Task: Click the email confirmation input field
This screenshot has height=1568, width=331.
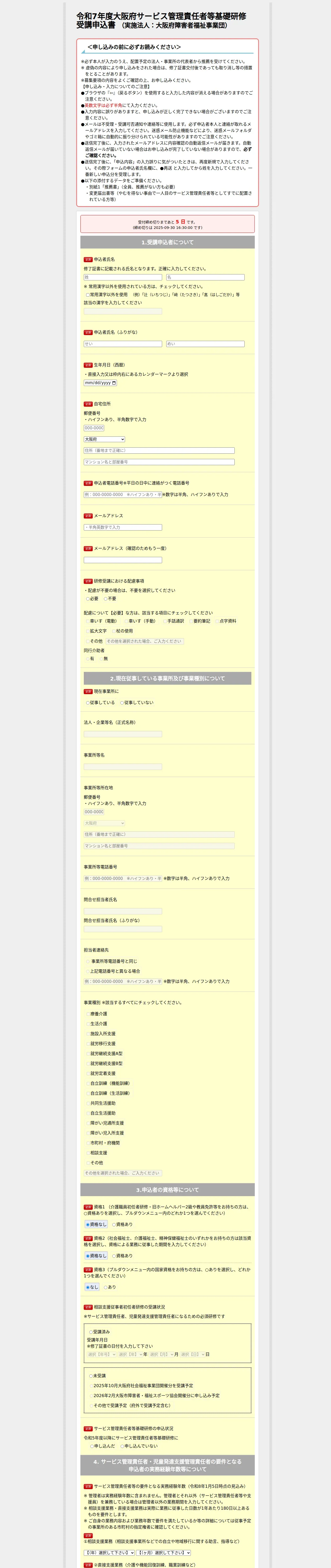Action: pyautogui.click(x=123, y=560)
